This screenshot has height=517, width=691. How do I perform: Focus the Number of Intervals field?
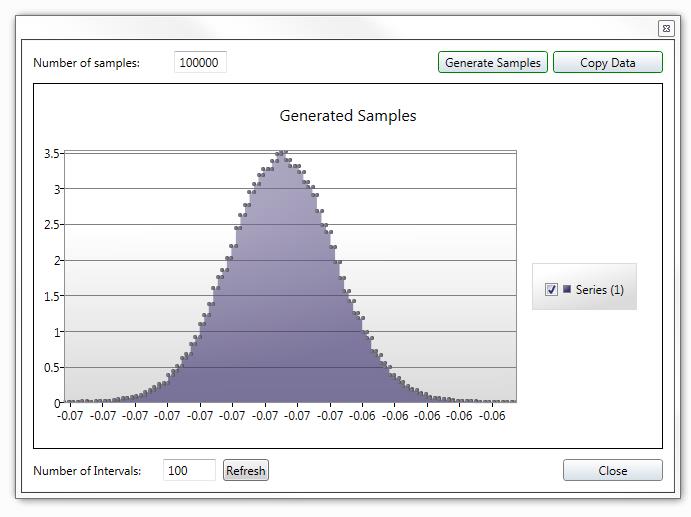pos(189,470)
